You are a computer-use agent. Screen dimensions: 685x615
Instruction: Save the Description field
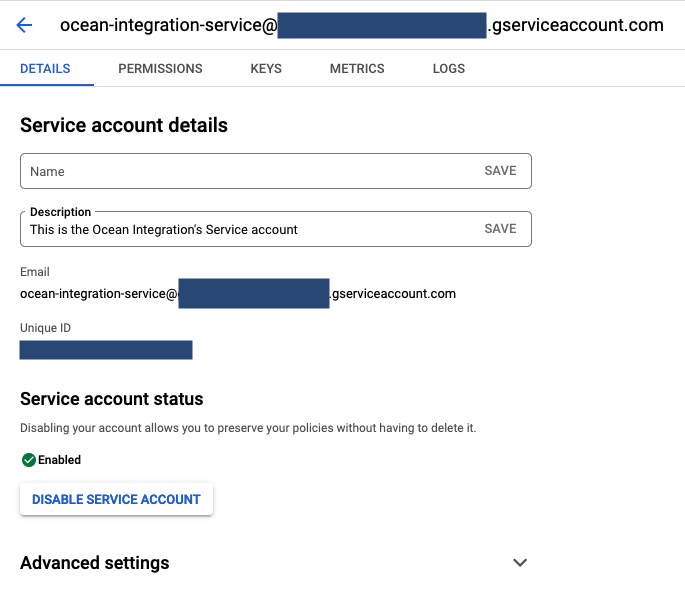500,229
